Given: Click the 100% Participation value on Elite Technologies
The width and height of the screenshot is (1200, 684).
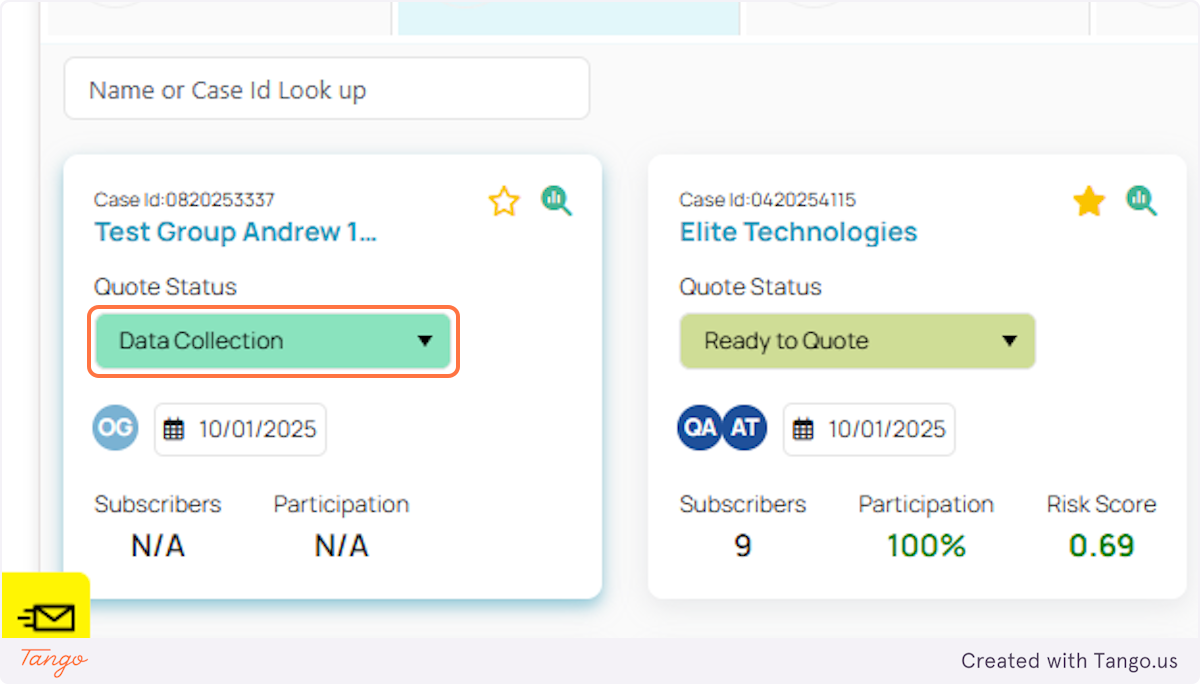Looking at the screenshot, I should [925, 545].
